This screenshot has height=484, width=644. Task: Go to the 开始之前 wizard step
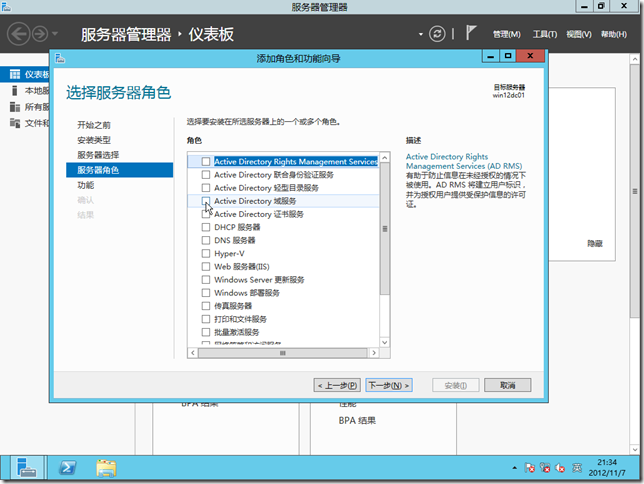point(94,125)
